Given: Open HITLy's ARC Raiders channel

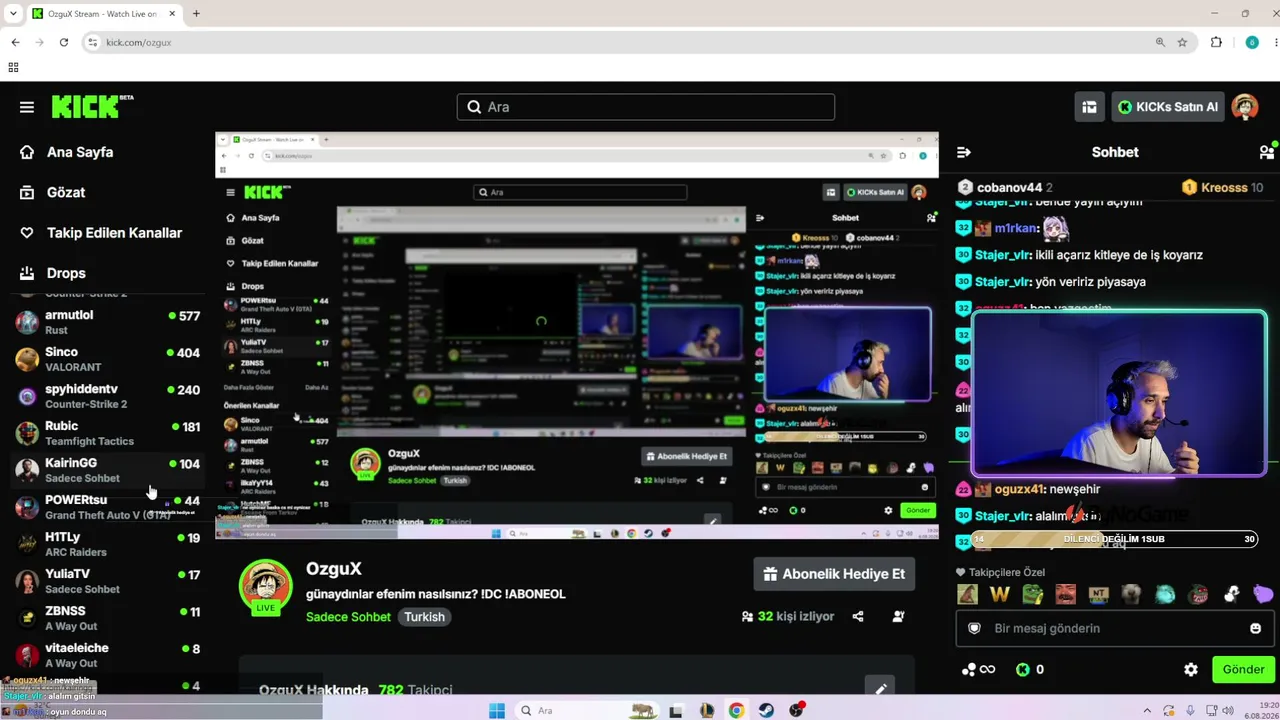Looking at the screenshot, I should (x=108, y=544).
